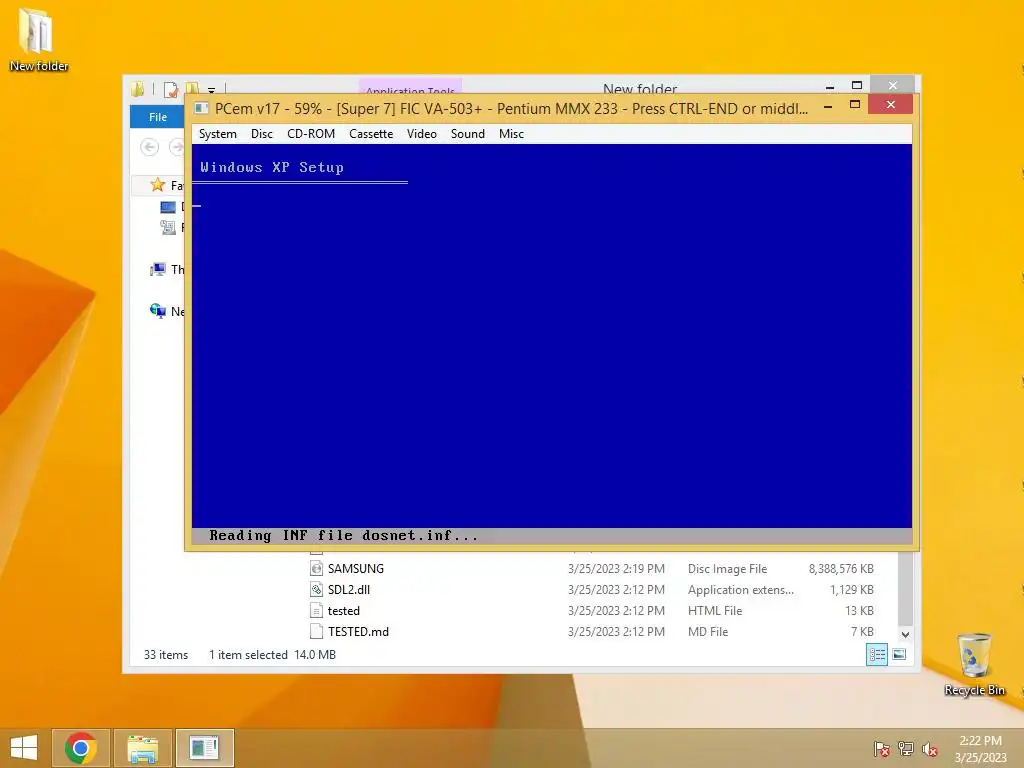1024x768 pixels.
Task: Launch Google Chrome from the taskbar
Action: (x=81, y=748)
